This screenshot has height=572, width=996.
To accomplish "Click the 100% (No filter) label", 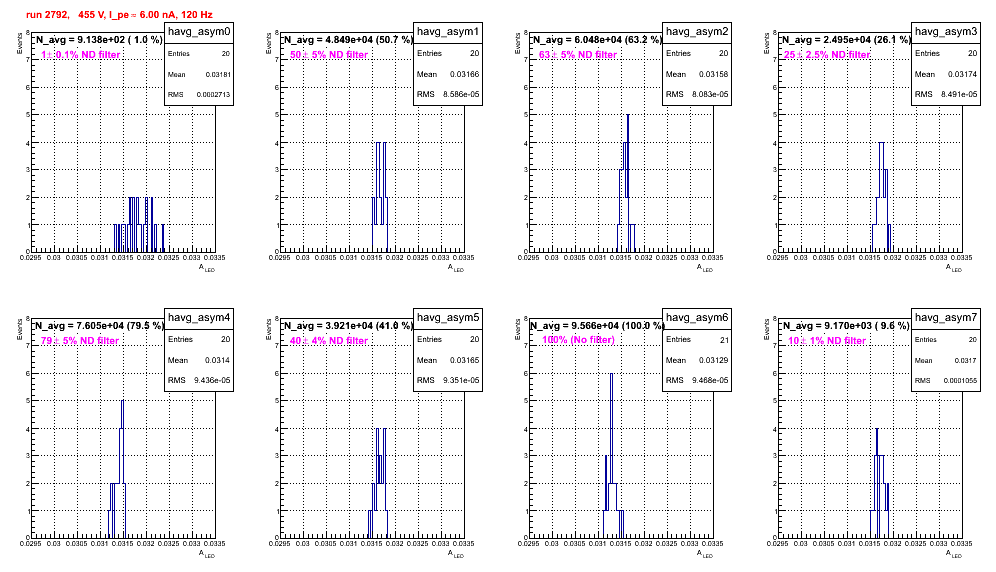I will pos(579,340).
